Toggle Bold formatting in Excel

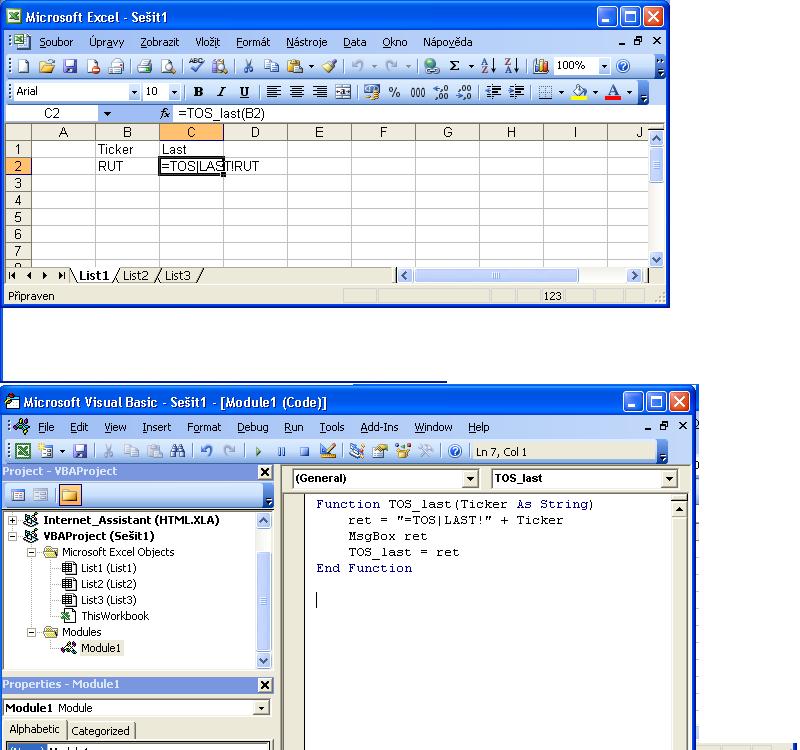coord(198,92)
